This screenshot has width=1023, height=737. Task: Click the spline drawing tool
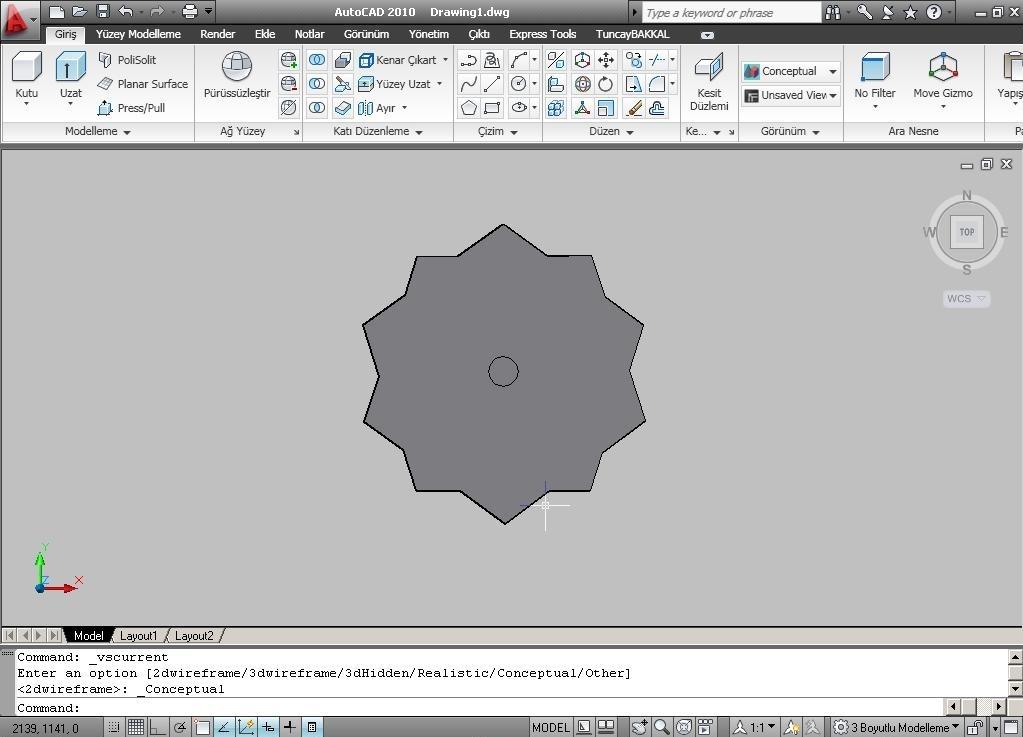[x=468, y=84]
